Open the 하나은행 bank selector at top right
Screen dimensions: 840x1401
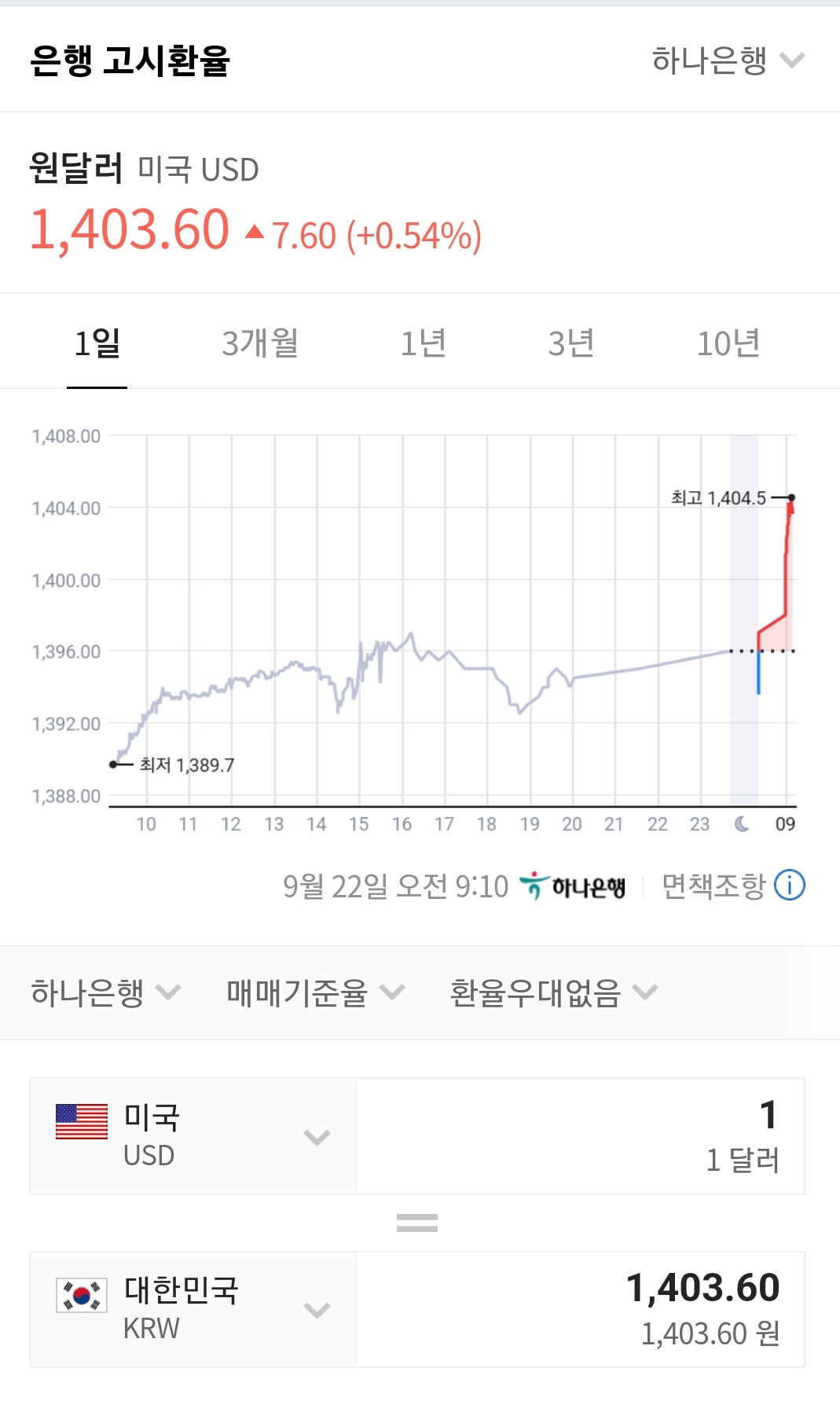click(x=728, y=61)
